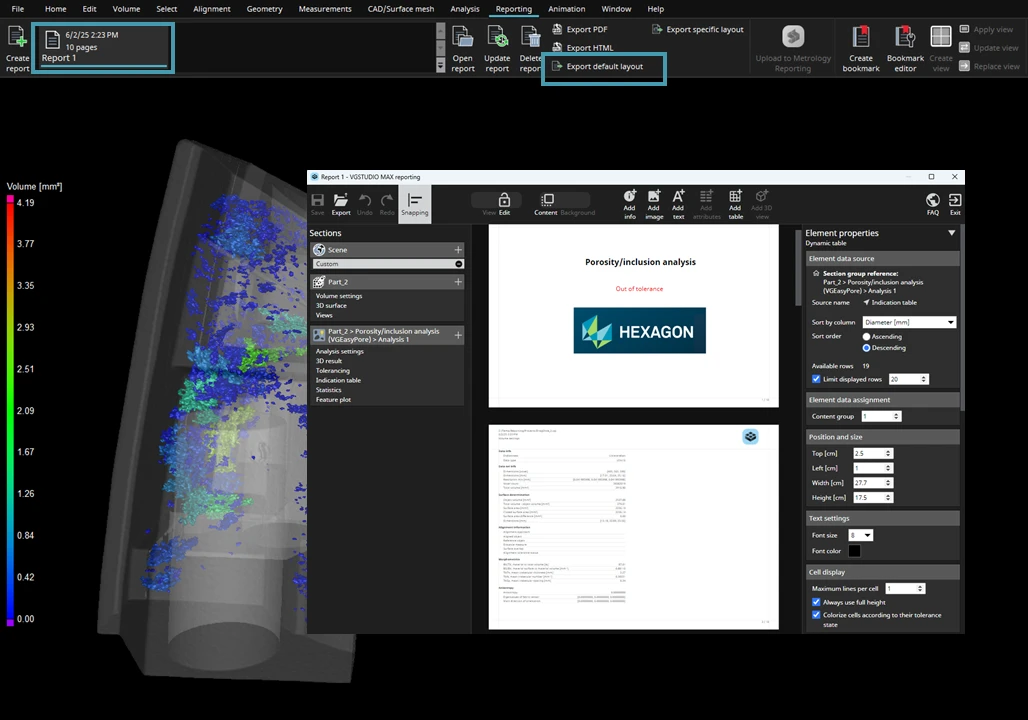Select Ascending sort order
The height and width of the screenshot is (720, 1028).
click(x=867, y=337)
